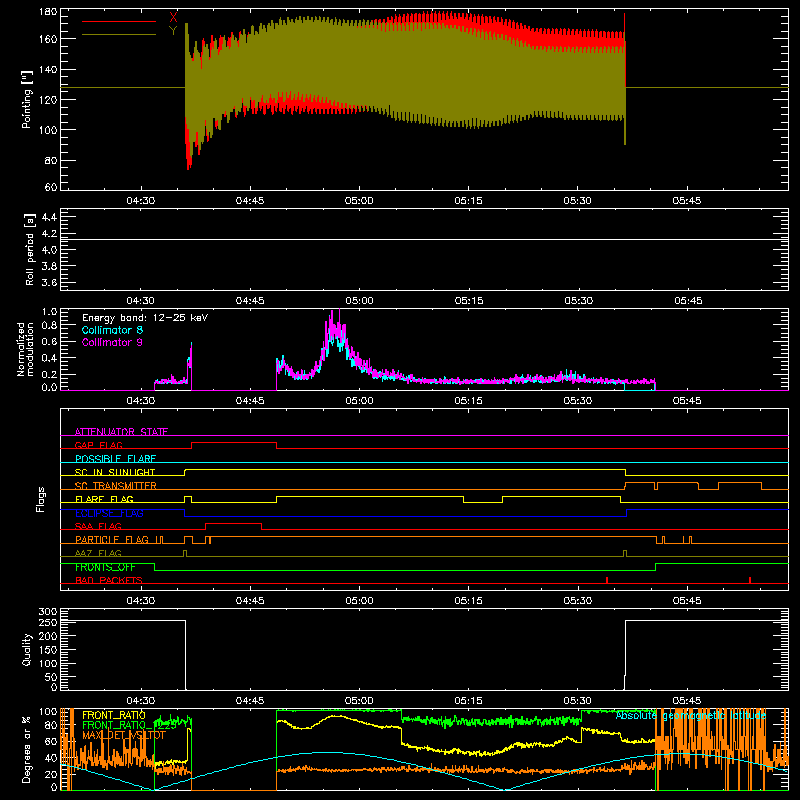Click the 'Normalized modulation' axis title

tap(25, 349)
